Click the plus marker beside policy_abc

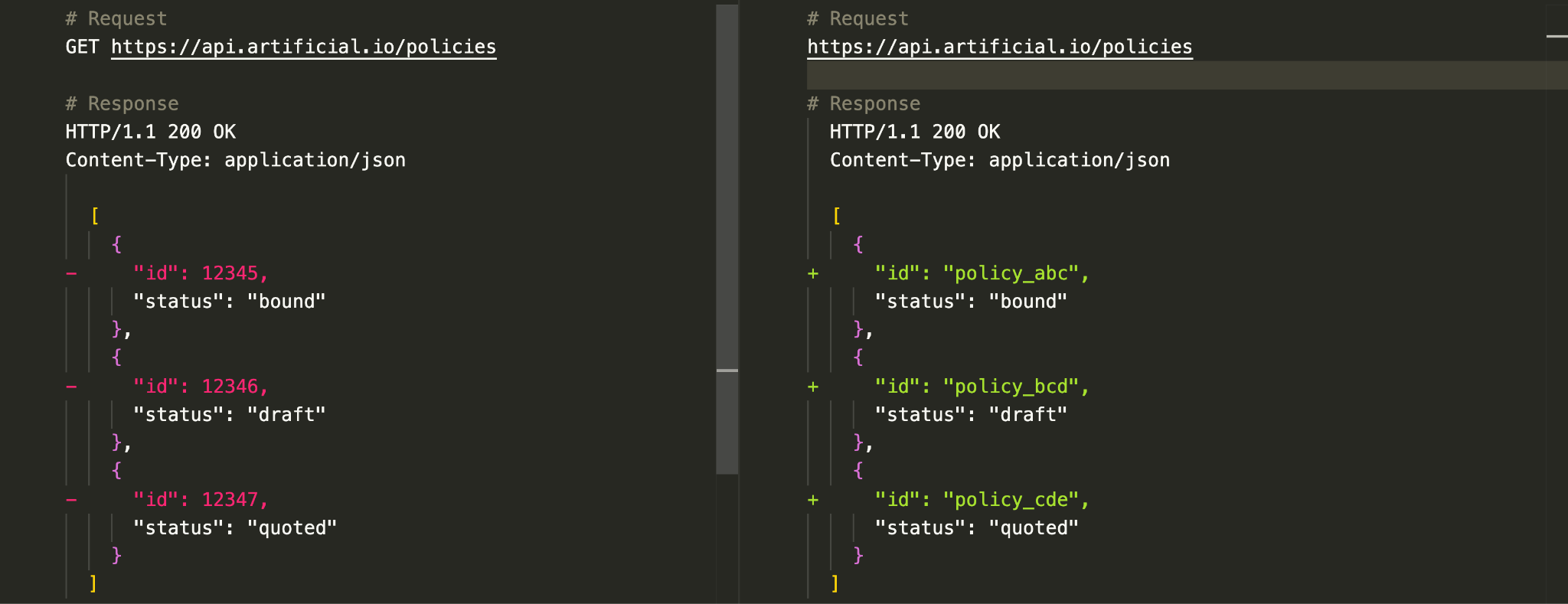[x=813, y=273]
